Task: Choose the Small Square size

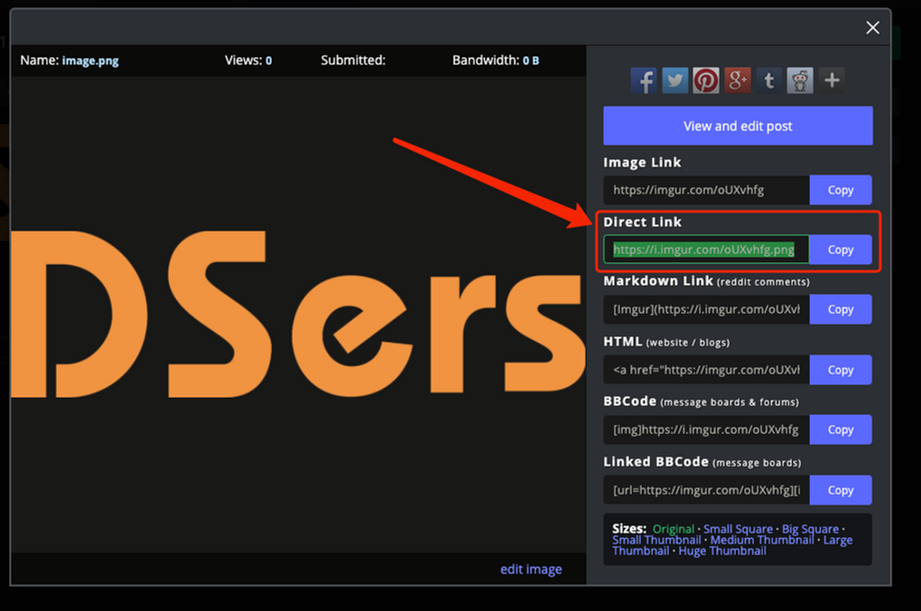Action: [738, 529]
